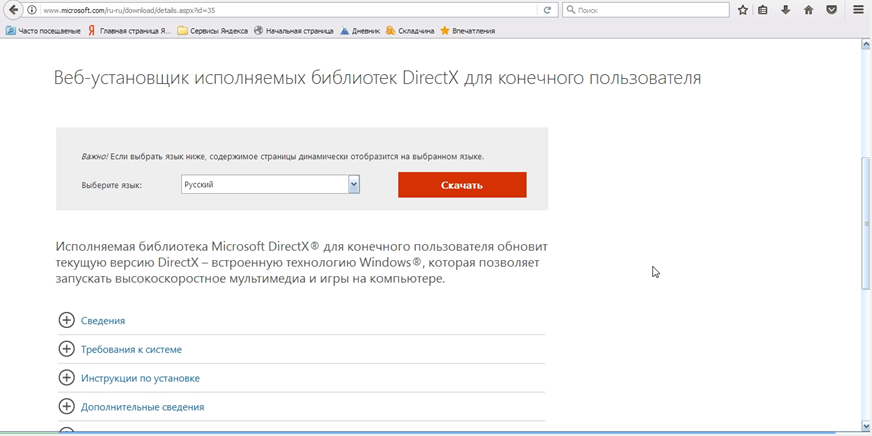Open the Firefox hamburger menu
The height and width of the screenshot is (436, 872).
click(x=858, y=10)
